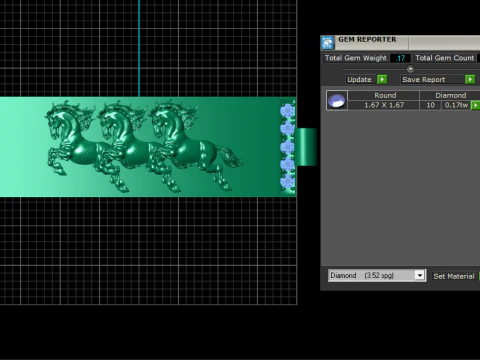480x360 pixels.
Task: Click the round gem thumbnail in report row
Action: [337, 100]
